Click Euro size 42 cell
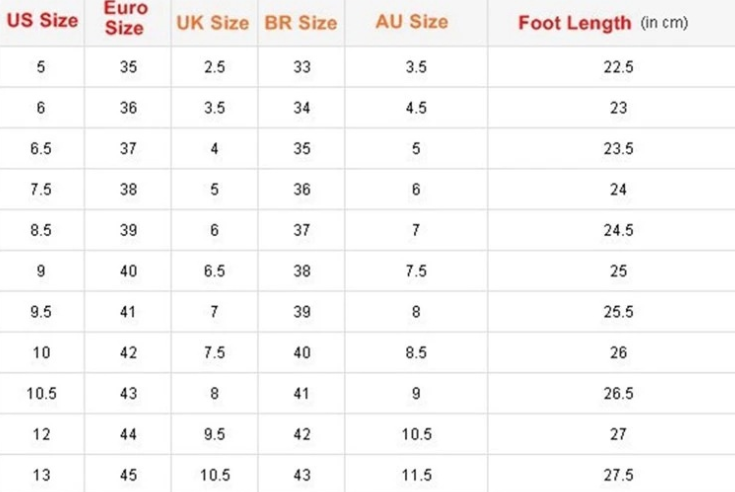Screen dimensions: 735x492 (x=127, y=352)
